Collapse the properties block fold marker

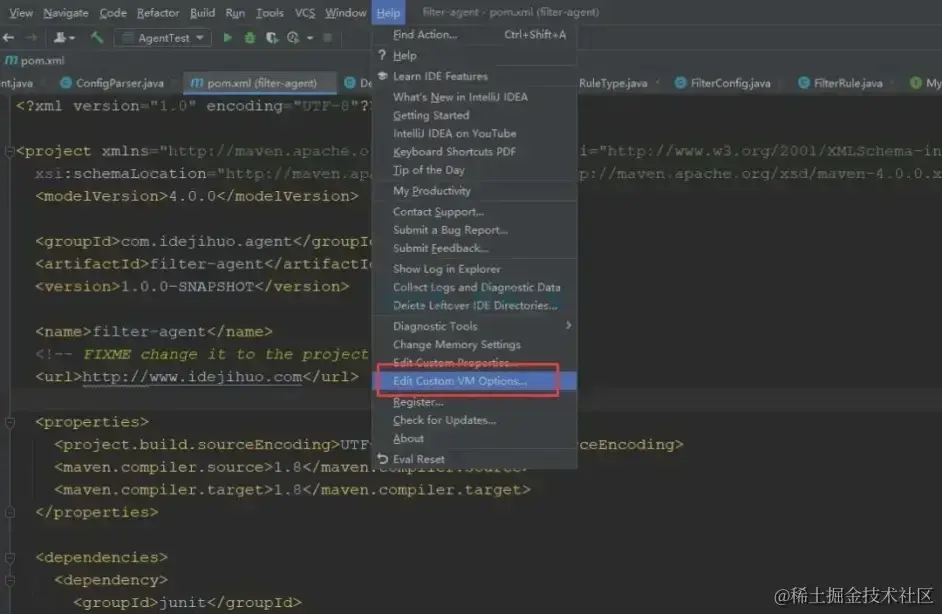10,422
